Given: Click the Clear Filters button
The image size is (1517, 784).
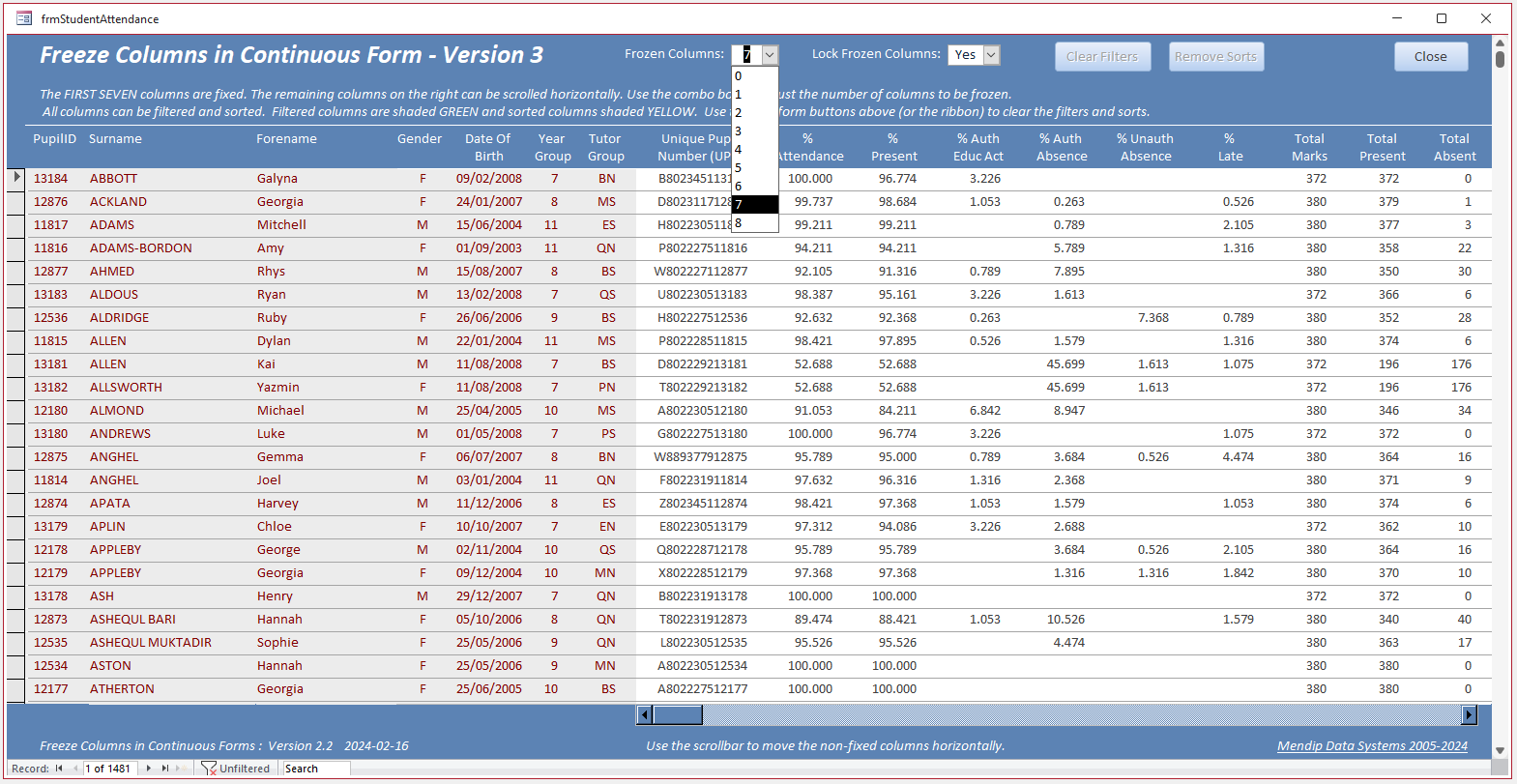Looking at the screenshot, I should pyautogui.click(x=1102, y=56).
